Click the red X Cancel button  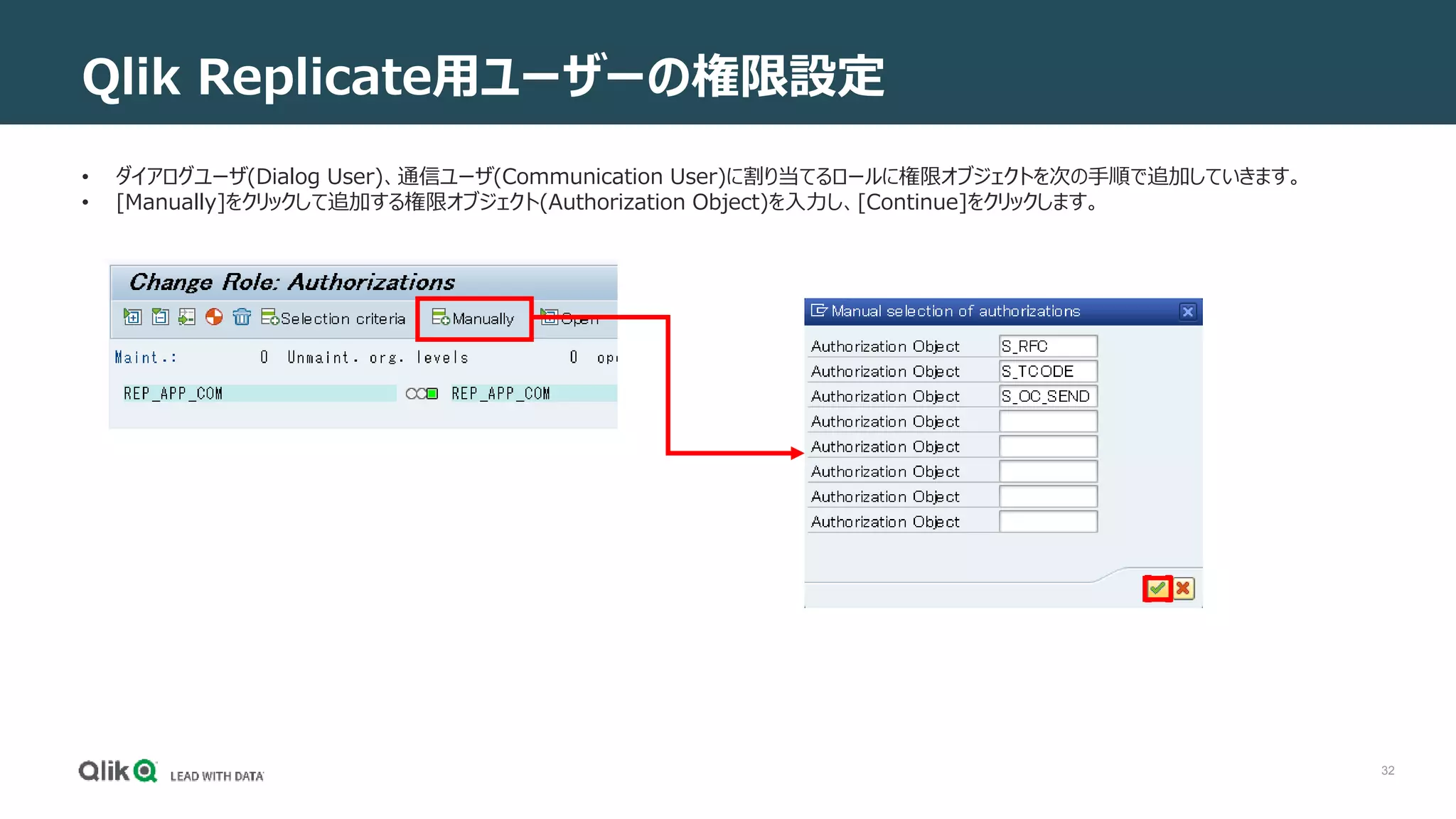tap(1183, 589)
